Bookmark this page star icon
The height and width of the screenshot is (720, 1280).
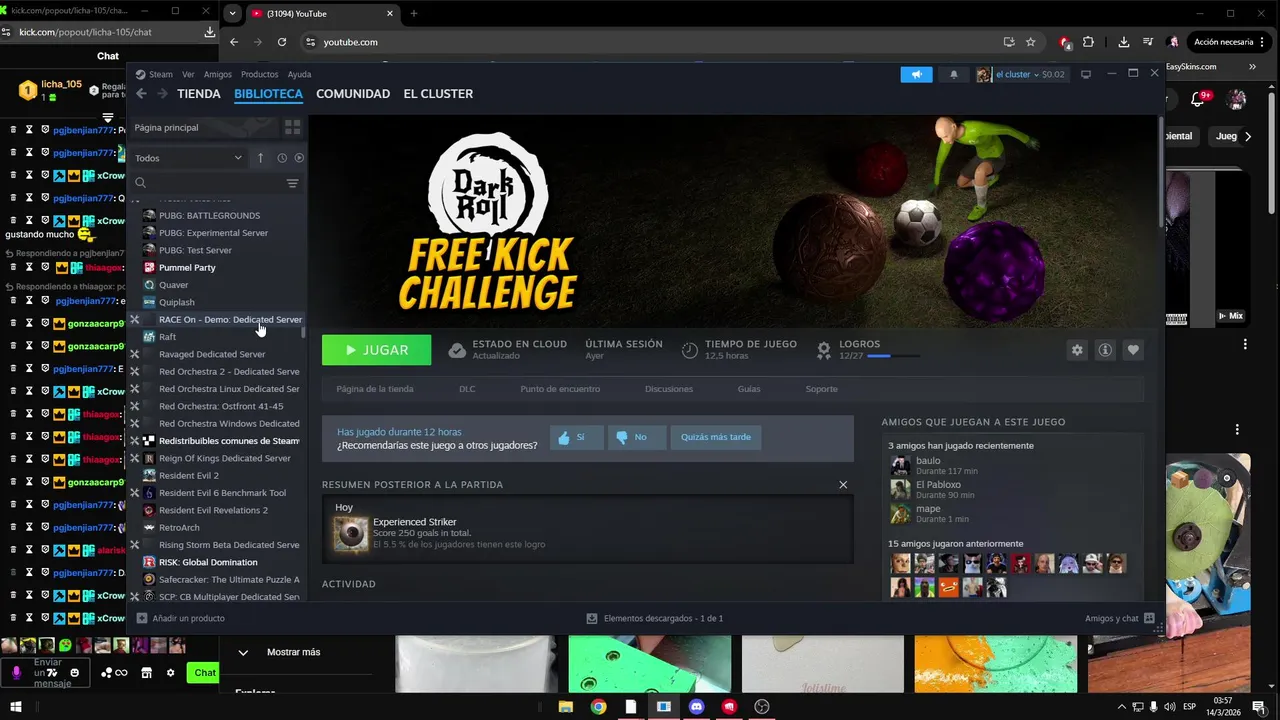tap(1031, 42)
